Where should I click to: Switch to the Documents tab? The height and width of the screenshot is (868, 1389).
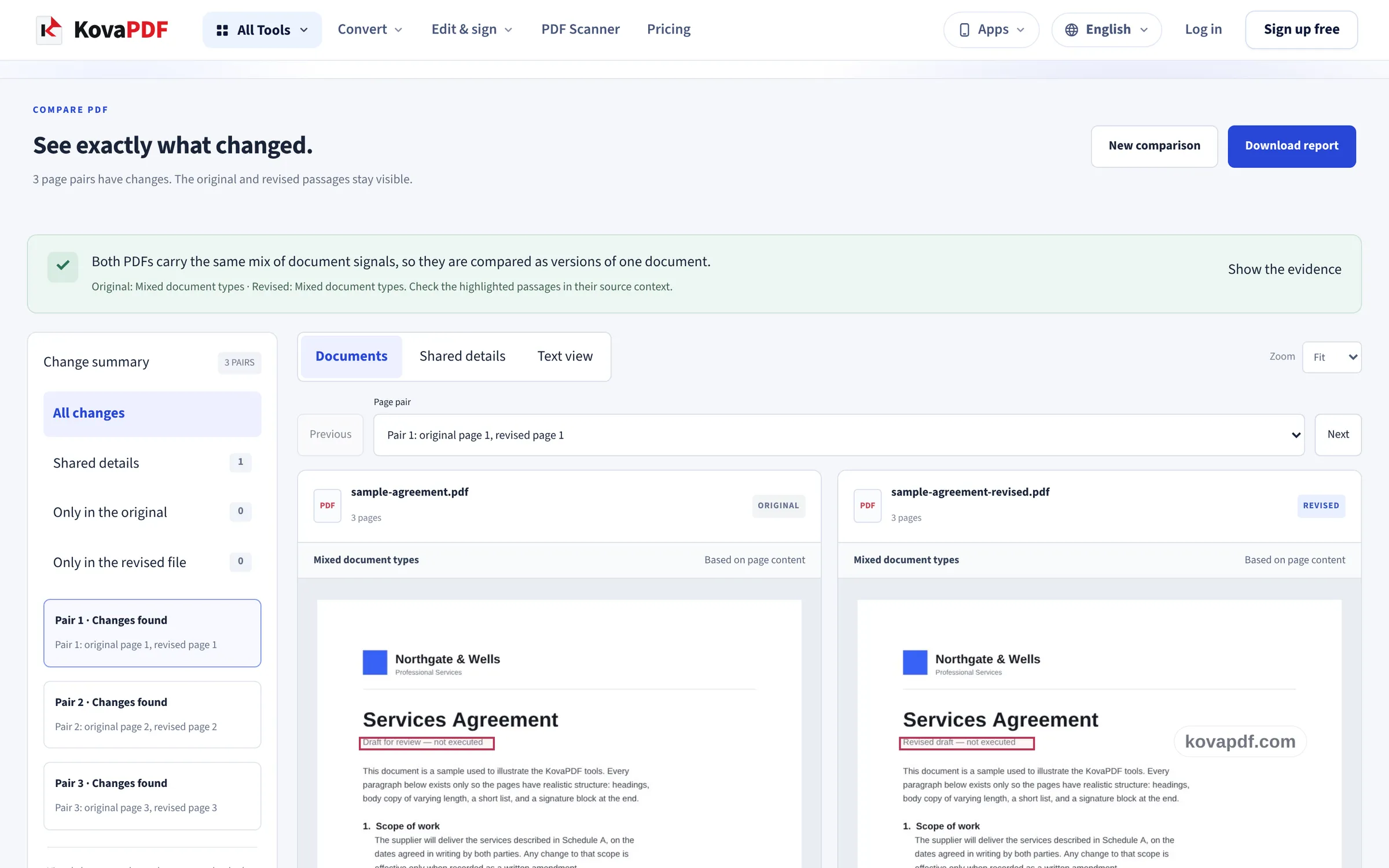point(351,356)
